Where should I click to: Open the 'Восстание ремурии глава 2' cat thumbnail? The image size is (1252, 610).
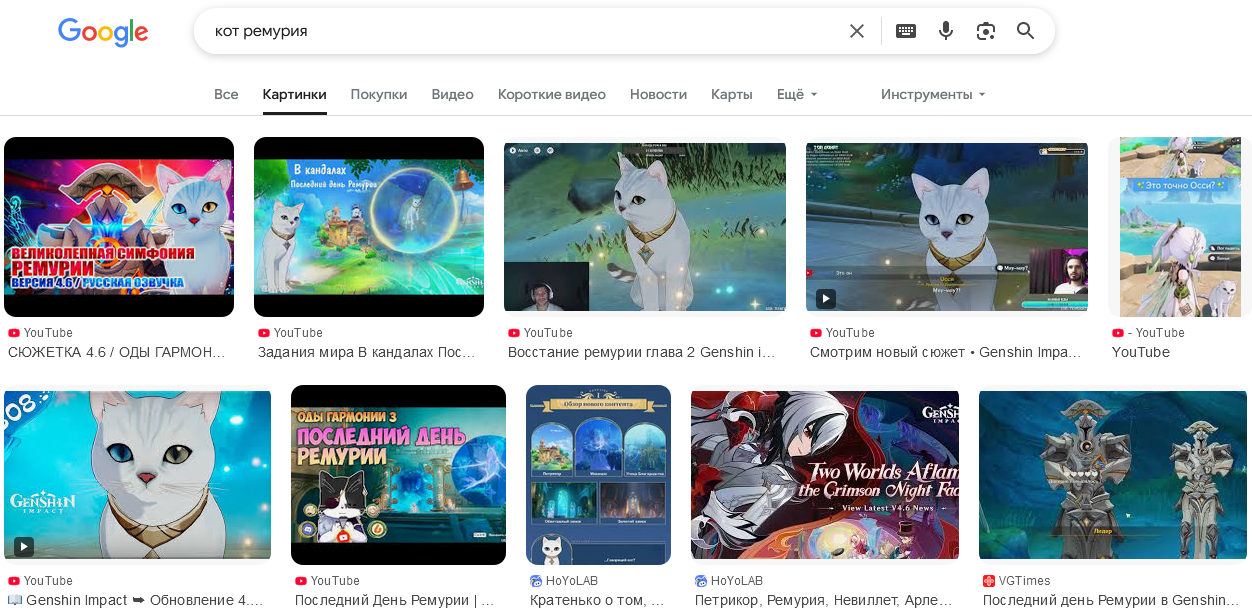pos(645,227)
